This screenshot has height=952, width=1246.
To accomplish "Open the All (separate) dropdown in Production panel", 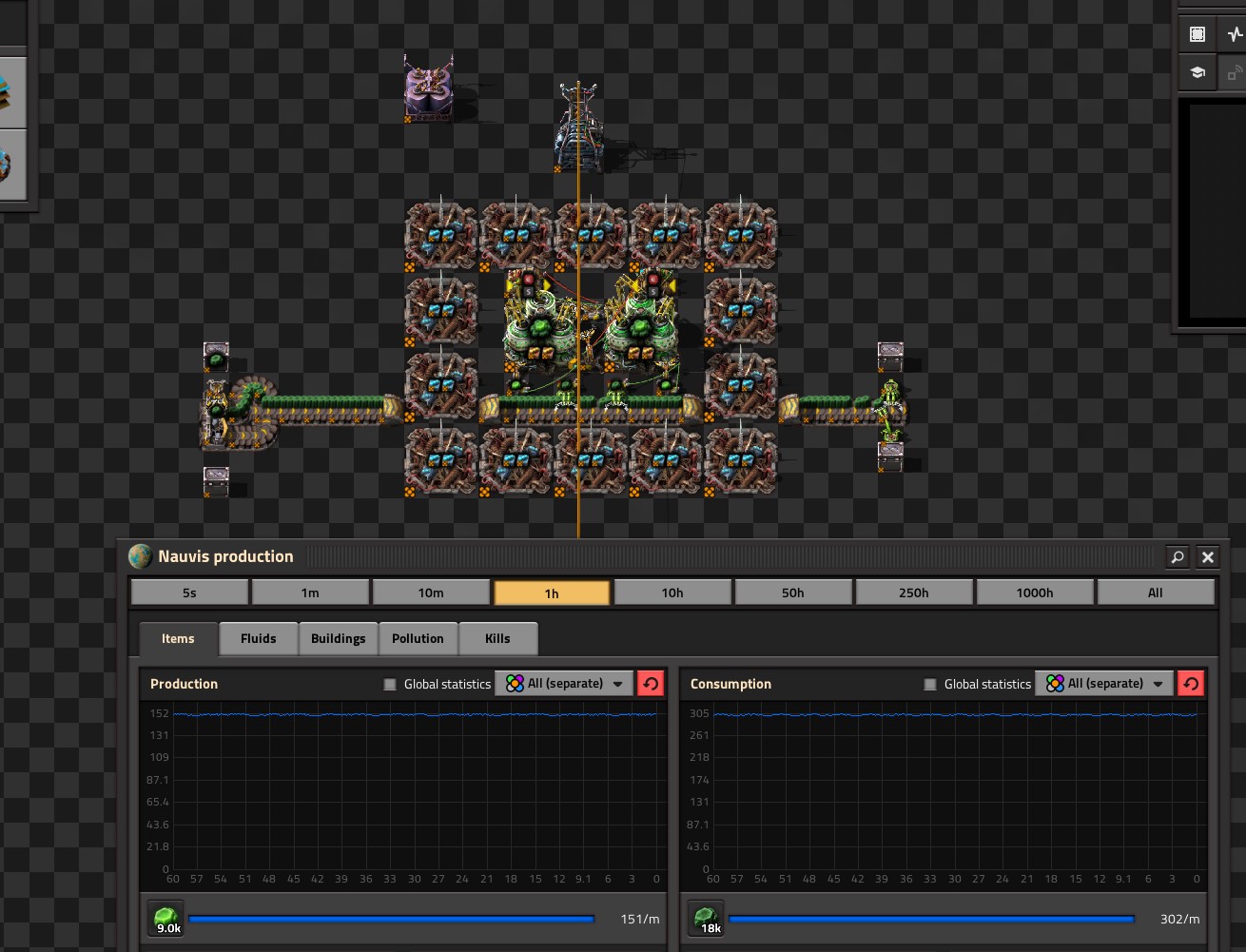I will click(564, 683).
